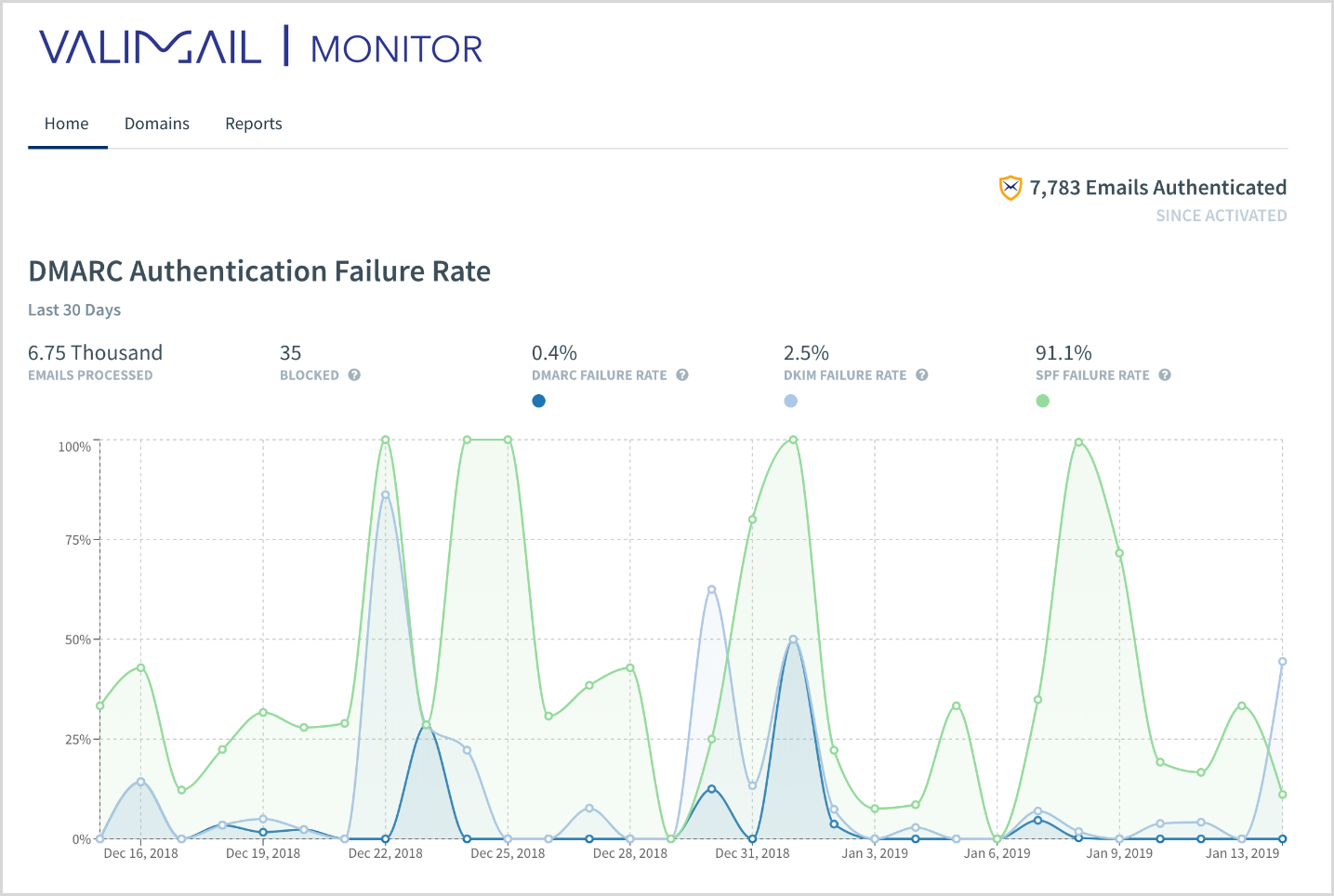Click the envelope inside the authentication badge
The image size is (1334, 896).
pyautogui.click(x=1010, y=188)
